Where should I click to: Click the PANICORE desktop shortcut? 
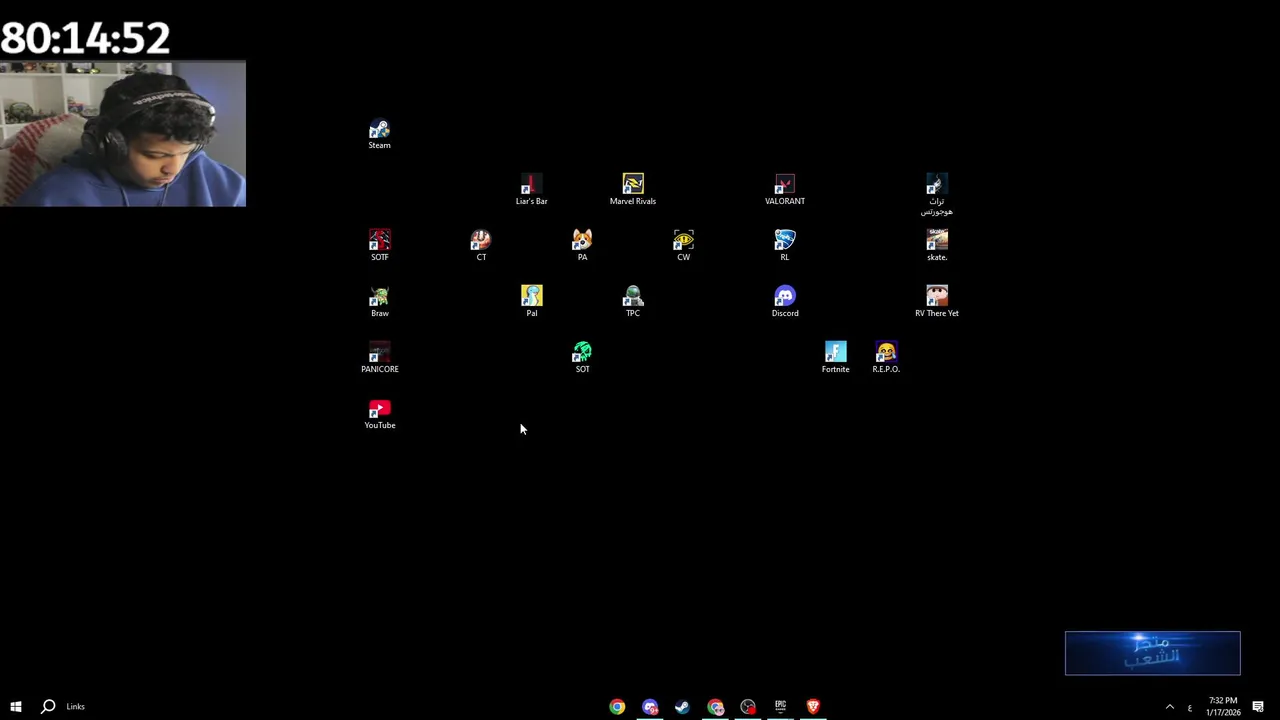pos(380,358)
